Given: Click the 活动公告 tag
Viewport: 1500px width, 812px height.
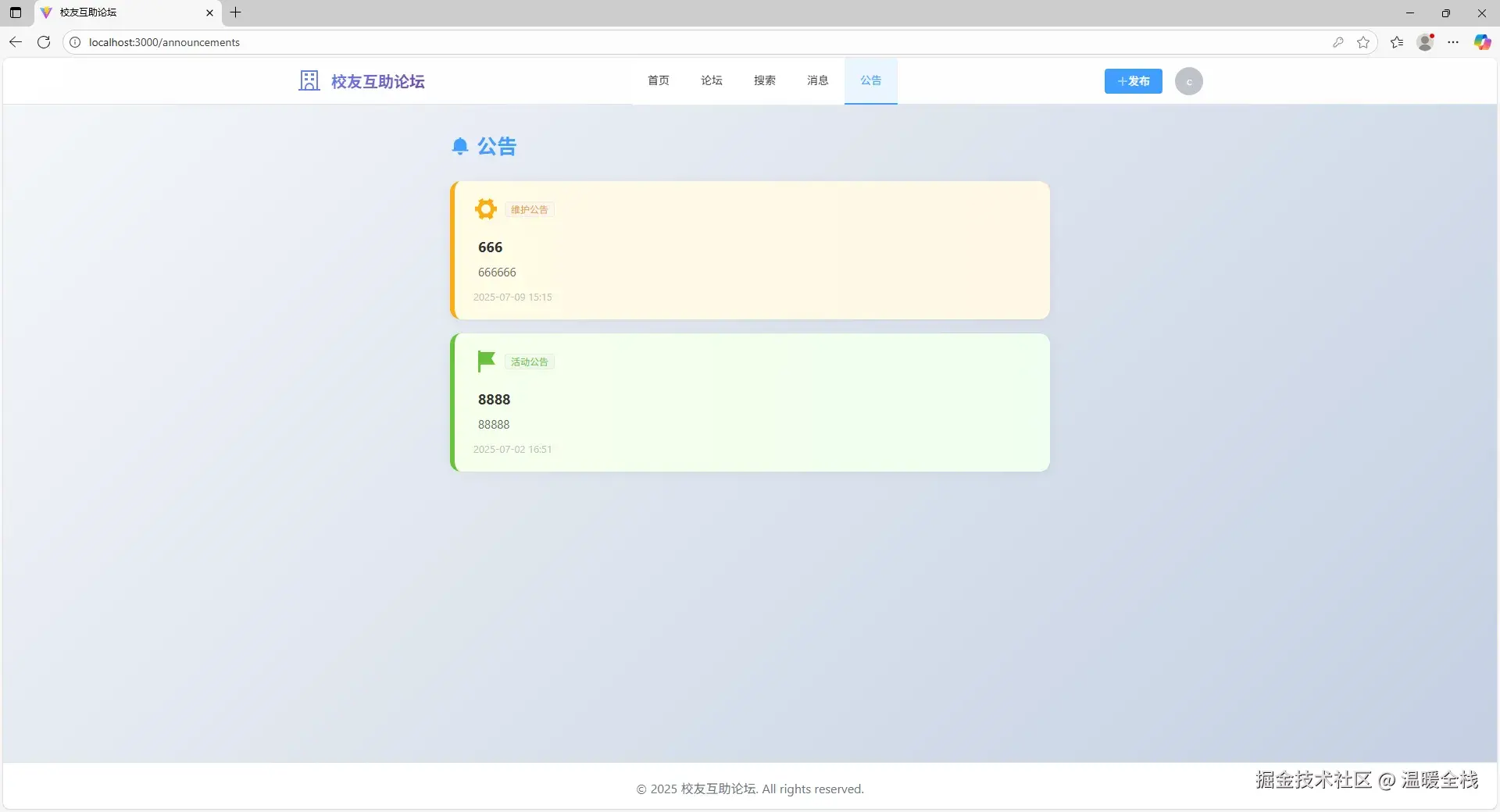Looking at the screenshot, I should (530, 361).
